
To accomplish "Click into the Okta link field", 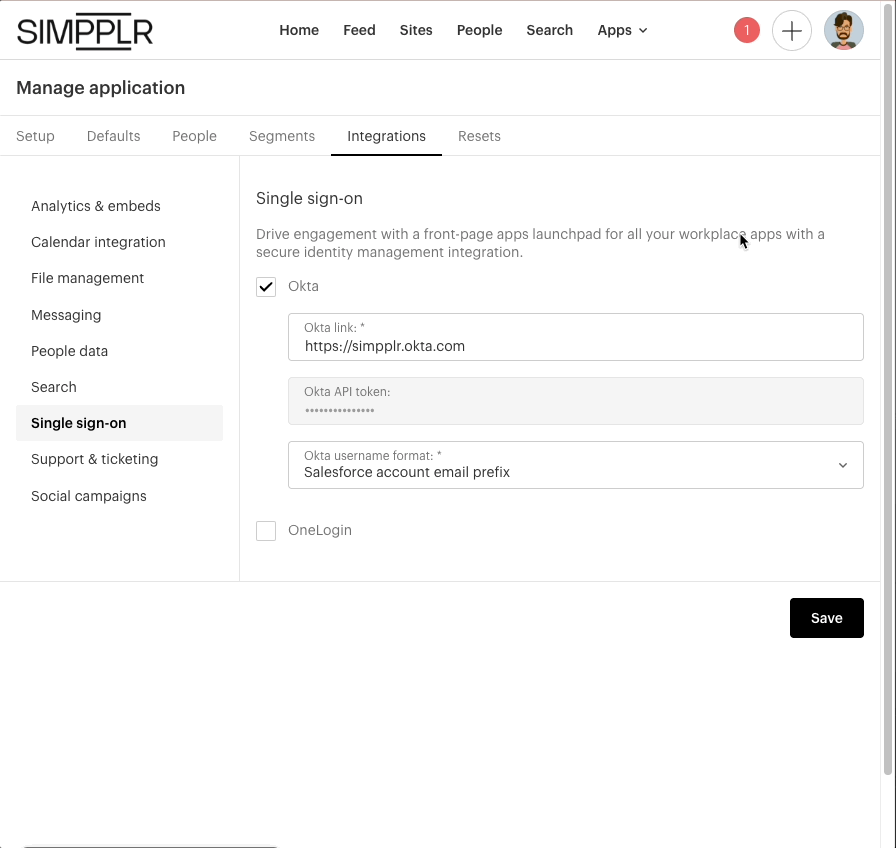I will click(x=575, y=337).
